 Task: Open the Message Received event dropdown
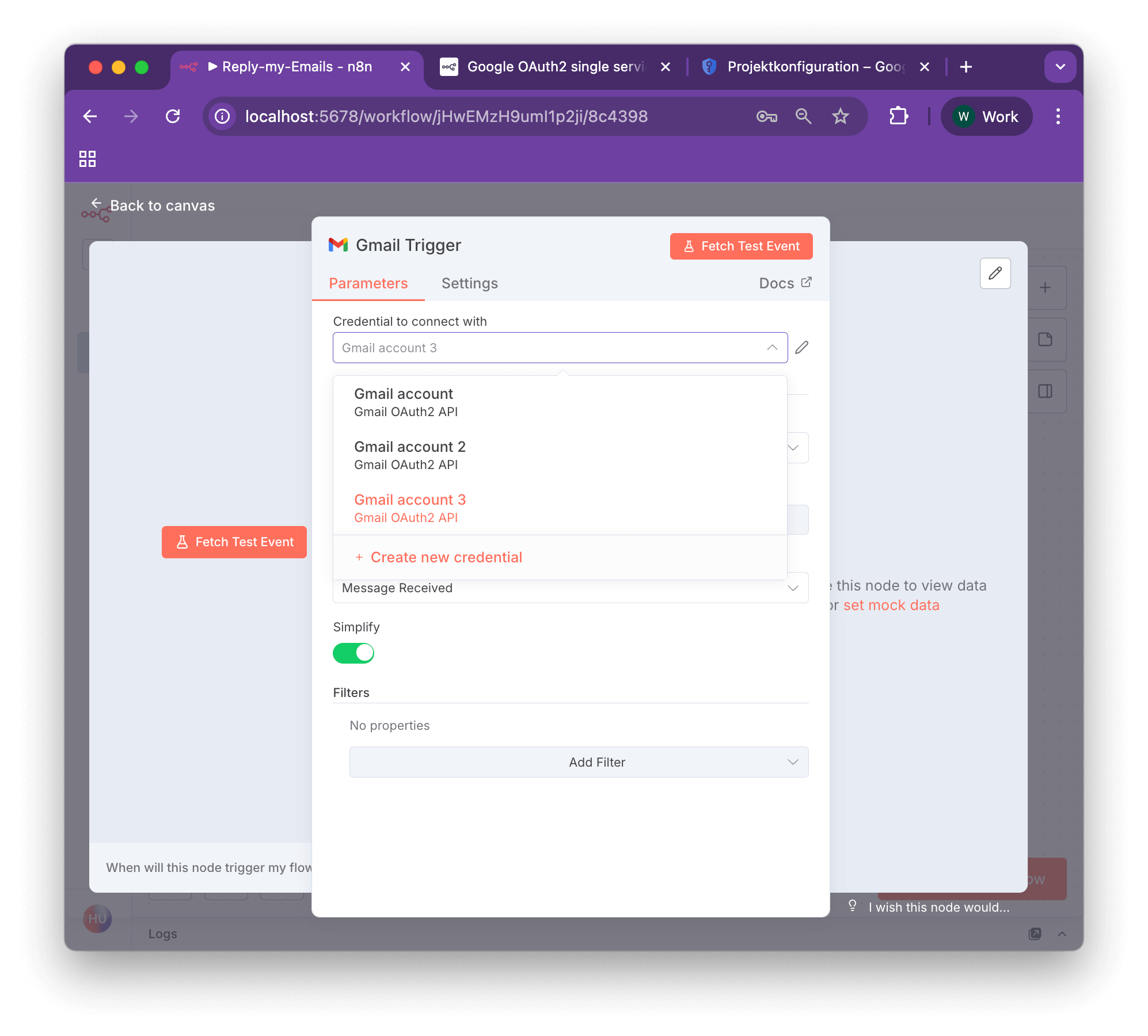click(570, 588)
